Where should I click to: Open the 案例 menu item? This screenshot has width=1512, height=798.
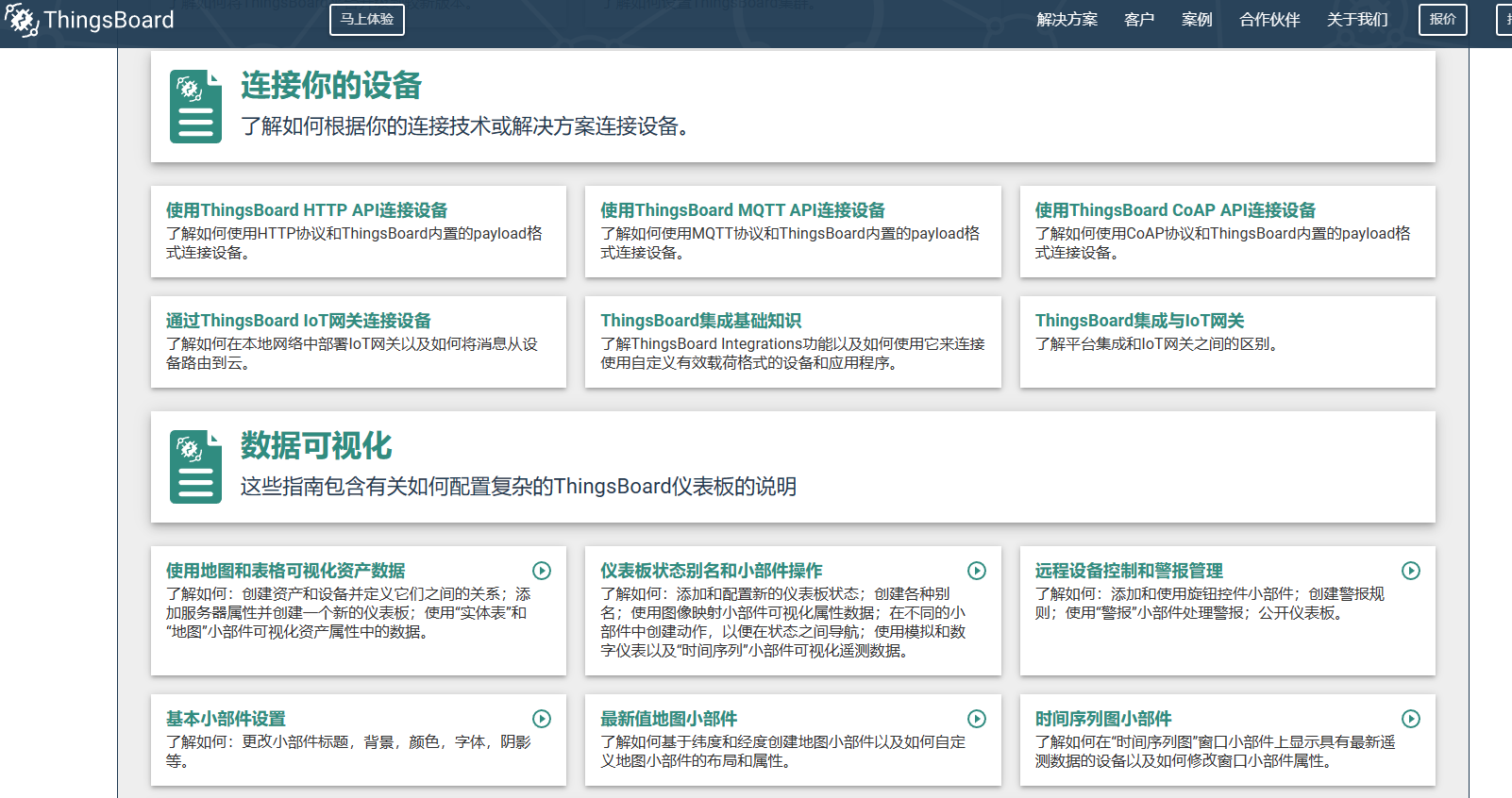tap(1197, 20)
